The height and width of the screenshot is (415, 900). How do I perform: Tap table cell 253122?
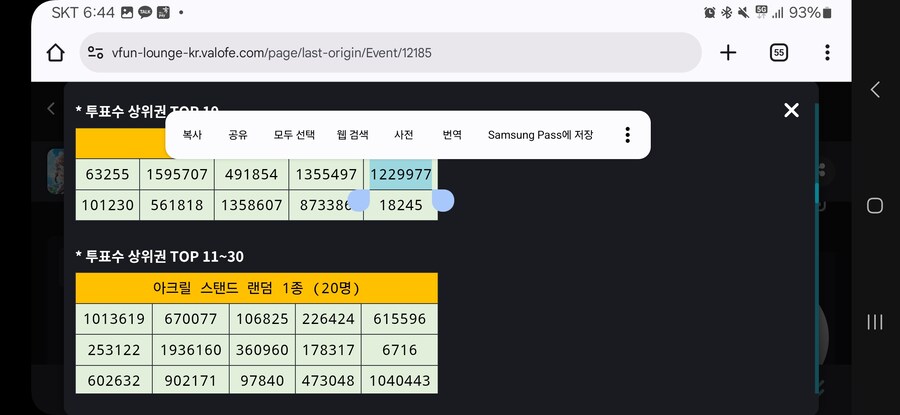click(114, 350)
